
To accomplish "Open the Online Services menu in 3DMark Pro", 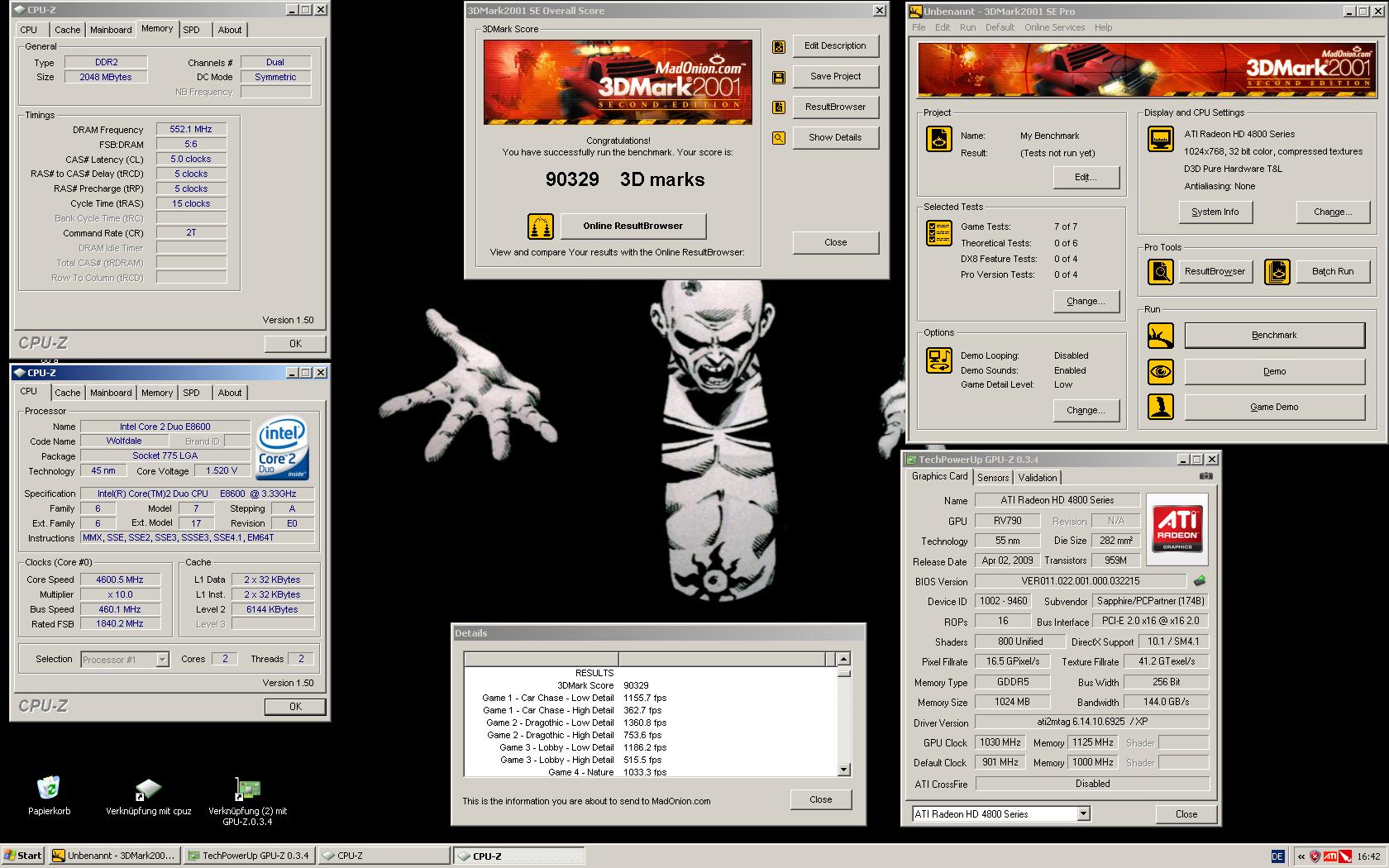I will point(1054,27).
